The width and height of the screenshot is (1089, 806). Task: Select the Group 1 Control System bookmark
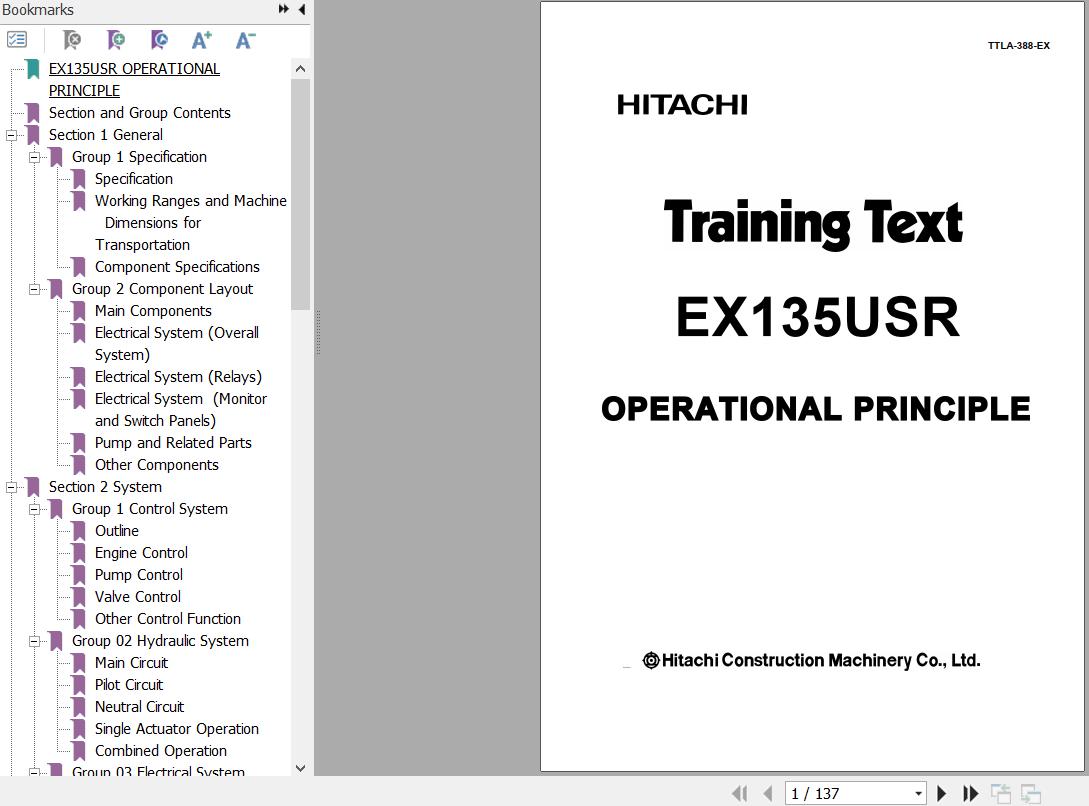(150, 509)
